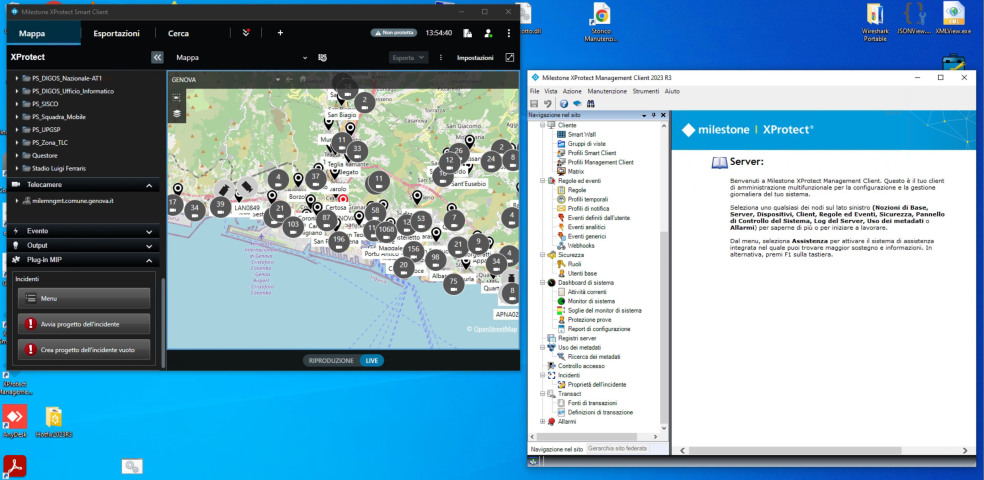
Task: Click the Save icon in Management Client
Action: 535,103
